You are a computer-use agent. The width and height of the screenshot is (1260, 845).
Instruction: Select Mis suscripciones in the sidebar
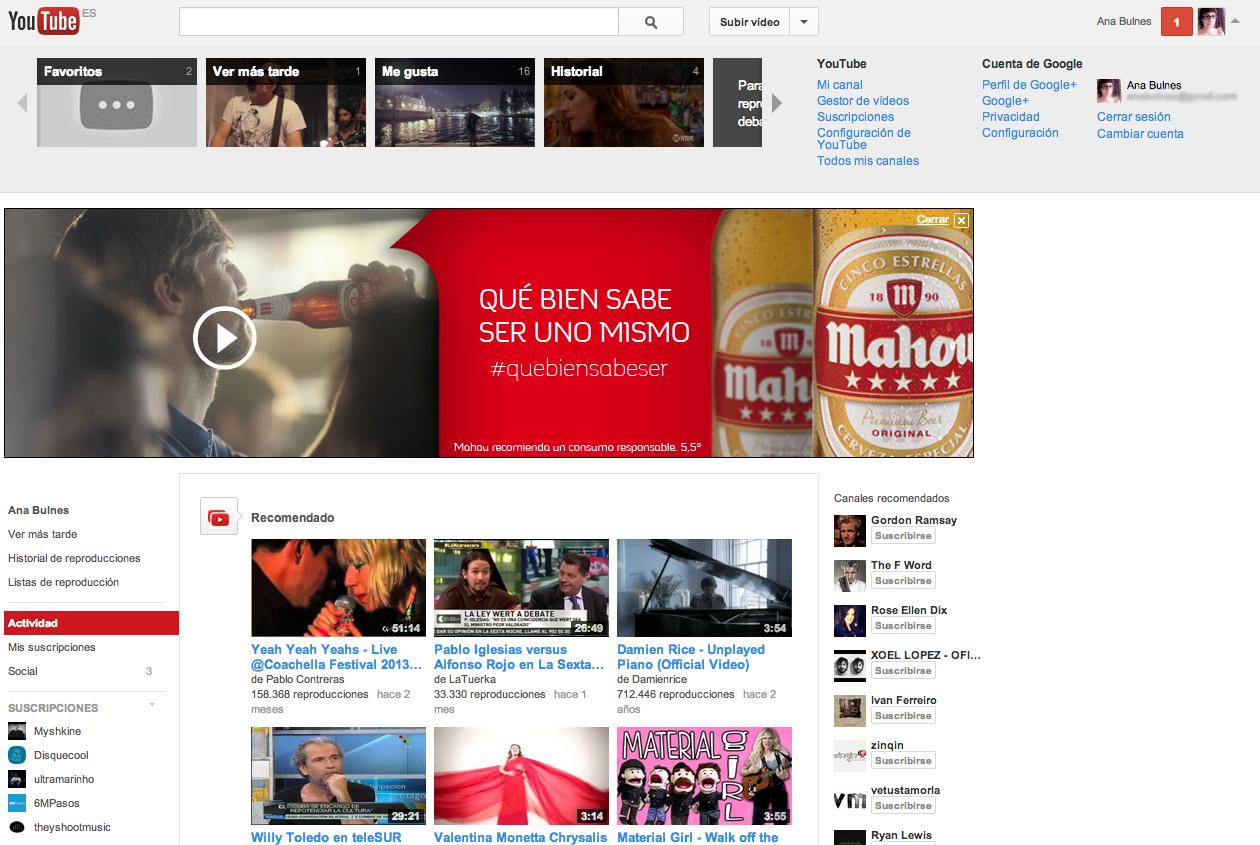click(x=52, y=647)
